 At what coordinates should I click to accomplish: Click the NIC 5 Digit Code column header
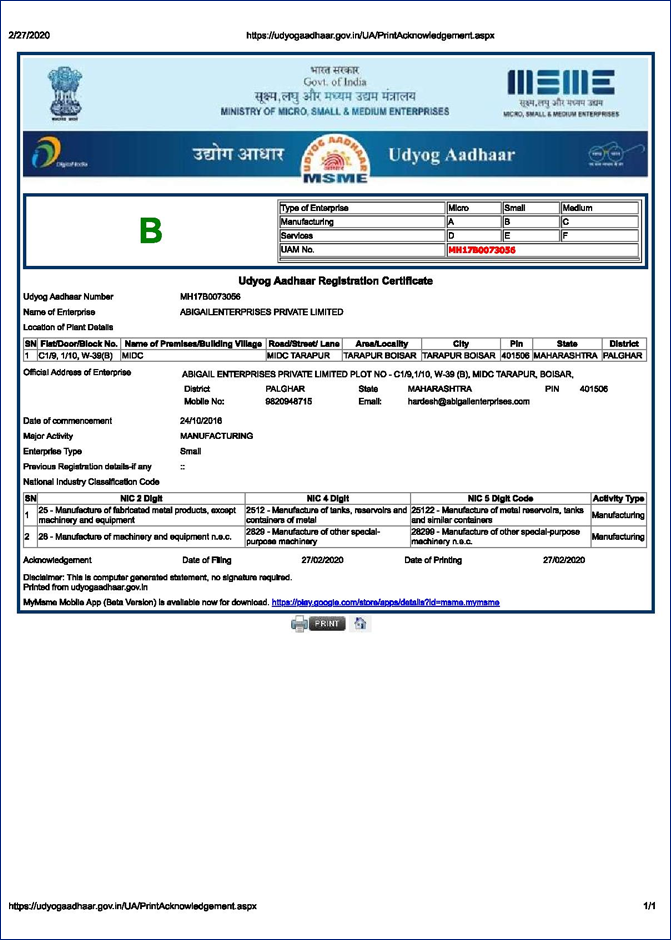[501, 498]
